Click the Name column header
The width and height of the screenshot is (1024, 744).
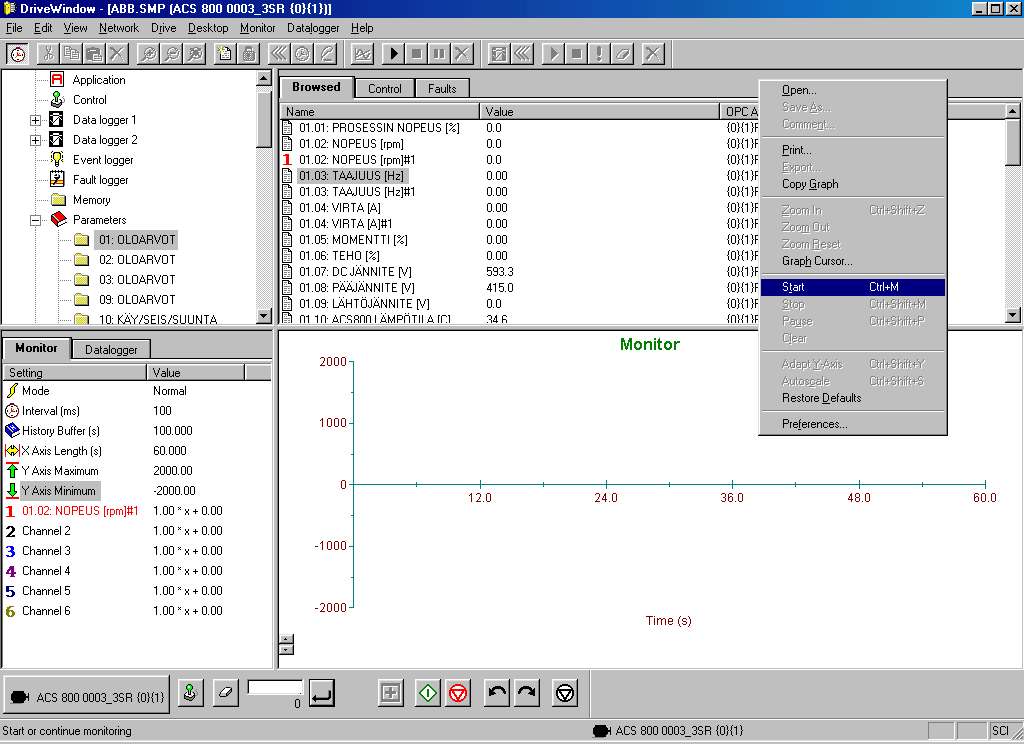tap(380, 112)
